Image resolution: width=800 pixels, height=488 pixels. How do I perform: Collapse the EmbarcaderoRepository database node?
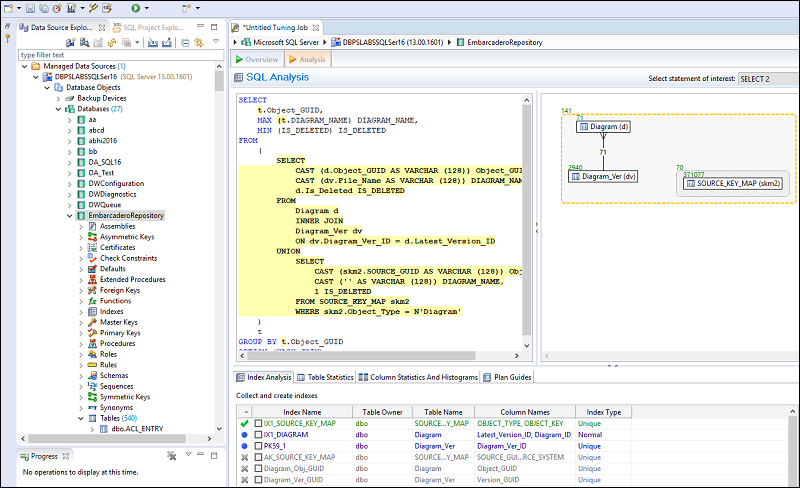70,216
